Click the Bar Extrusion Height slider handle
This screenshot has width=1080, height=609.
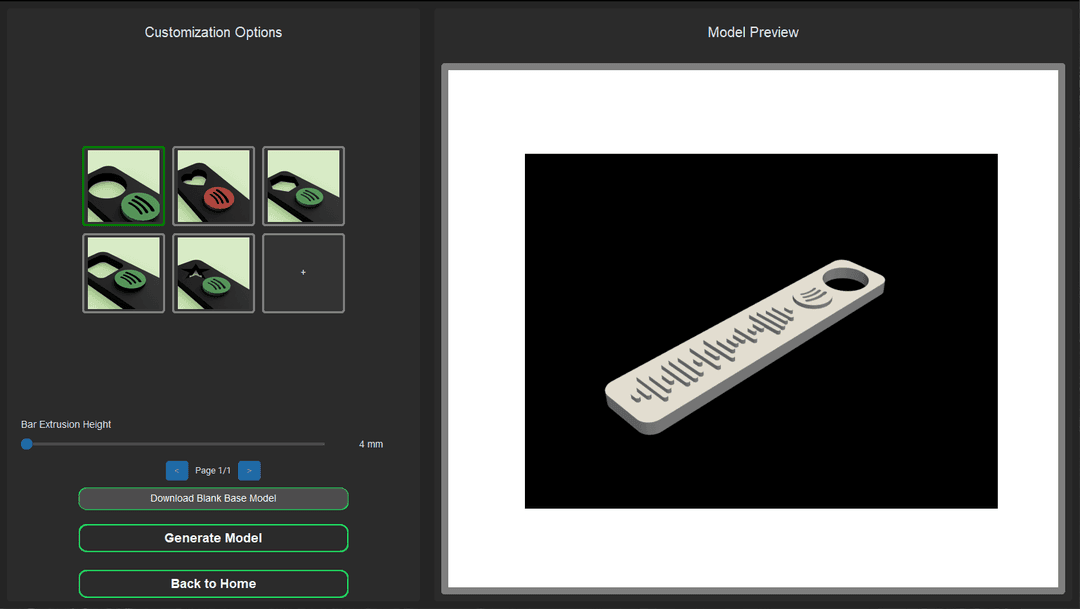coord(26,444)
